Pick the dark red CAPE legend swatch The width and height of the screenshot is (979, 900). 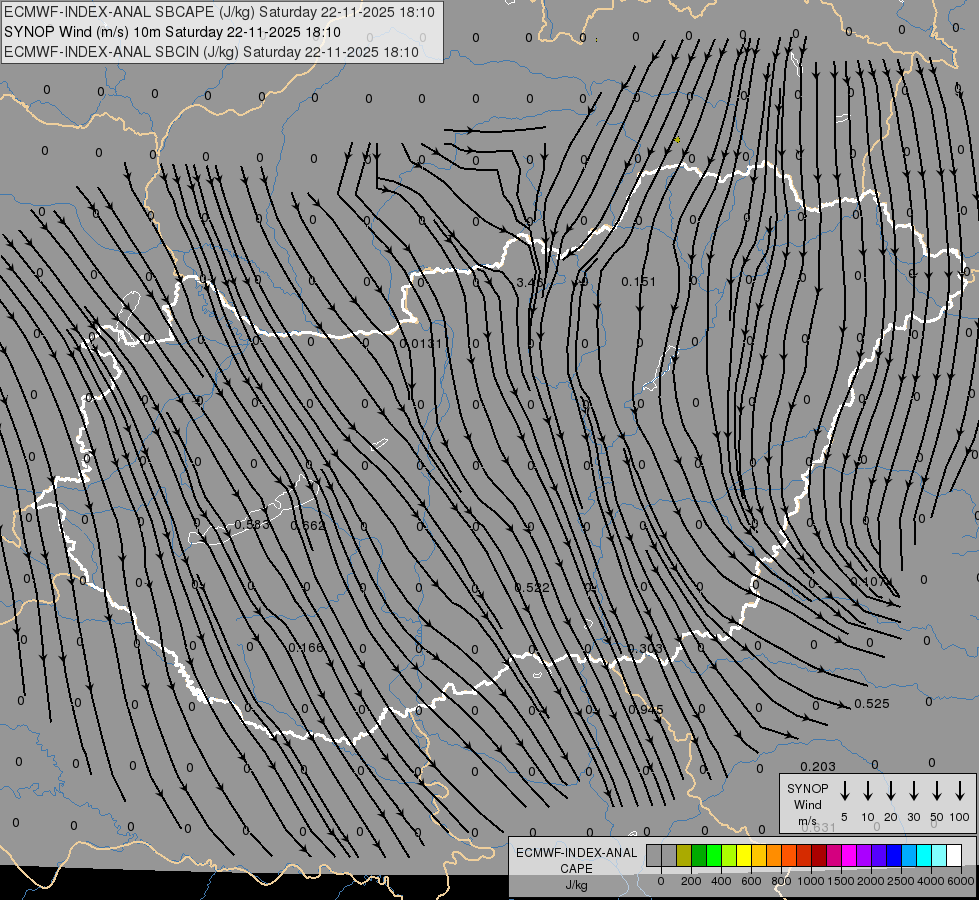(819, 855)
